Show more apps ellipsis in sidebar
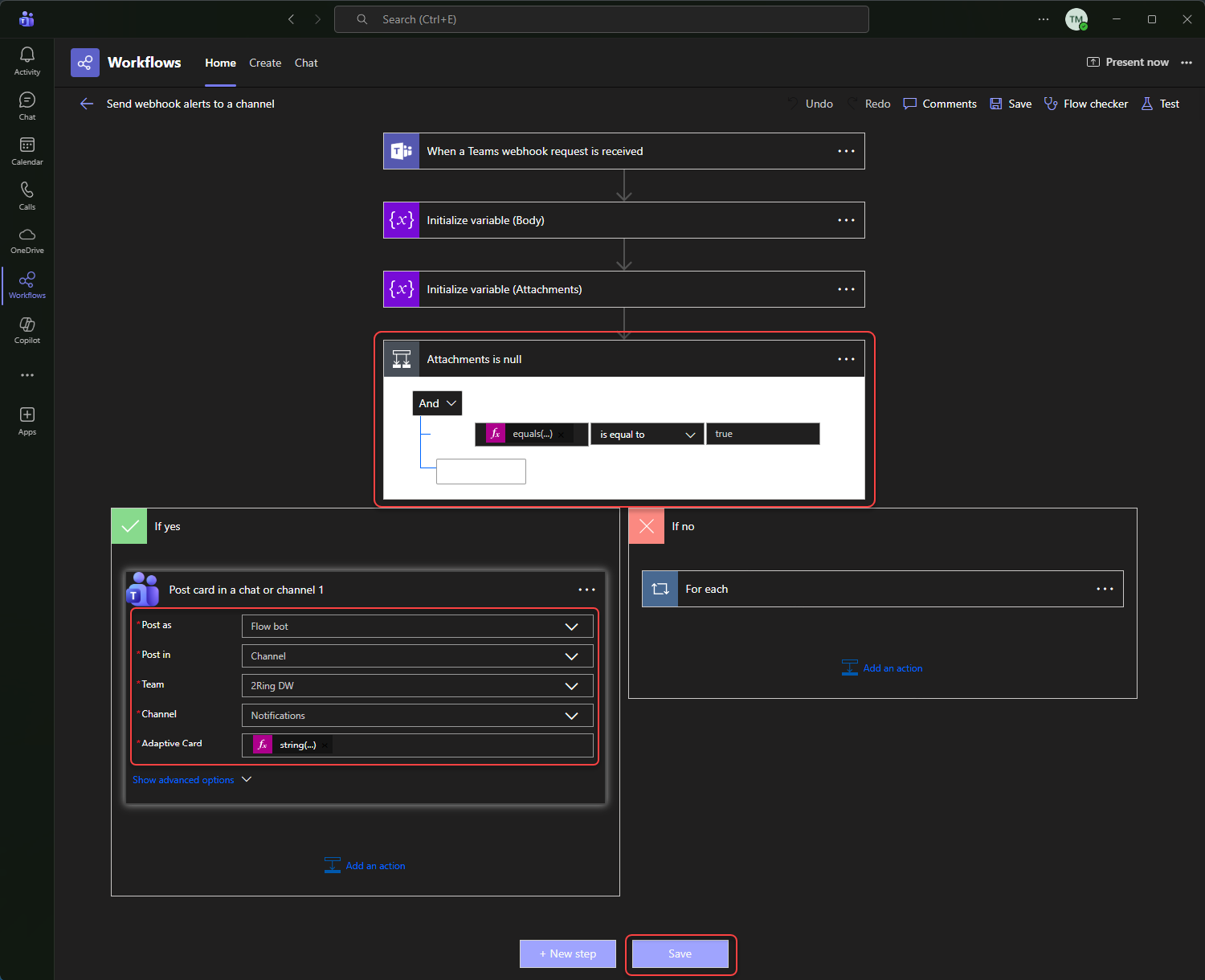This screenshot has width=1205, height=980. coord(27,375)
